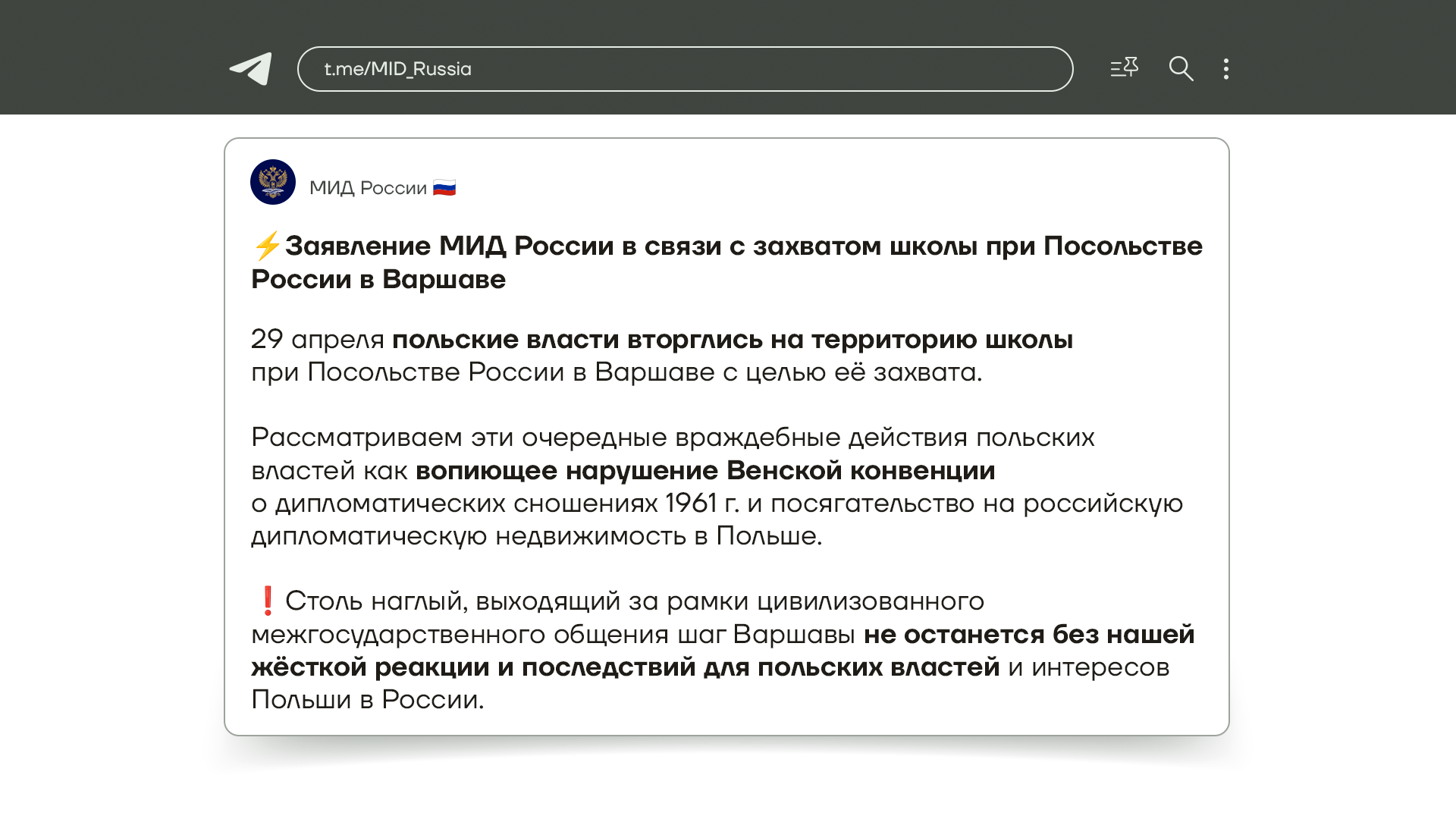Viewport: 1456px width, 819px height.
Task: Click the date '29 апреля' in post
Action: pos(317,340)
